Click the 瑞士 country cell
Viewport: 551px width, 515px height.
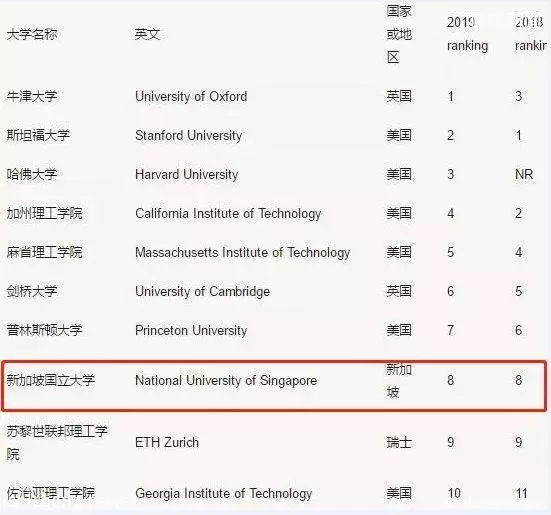[399, 442]
